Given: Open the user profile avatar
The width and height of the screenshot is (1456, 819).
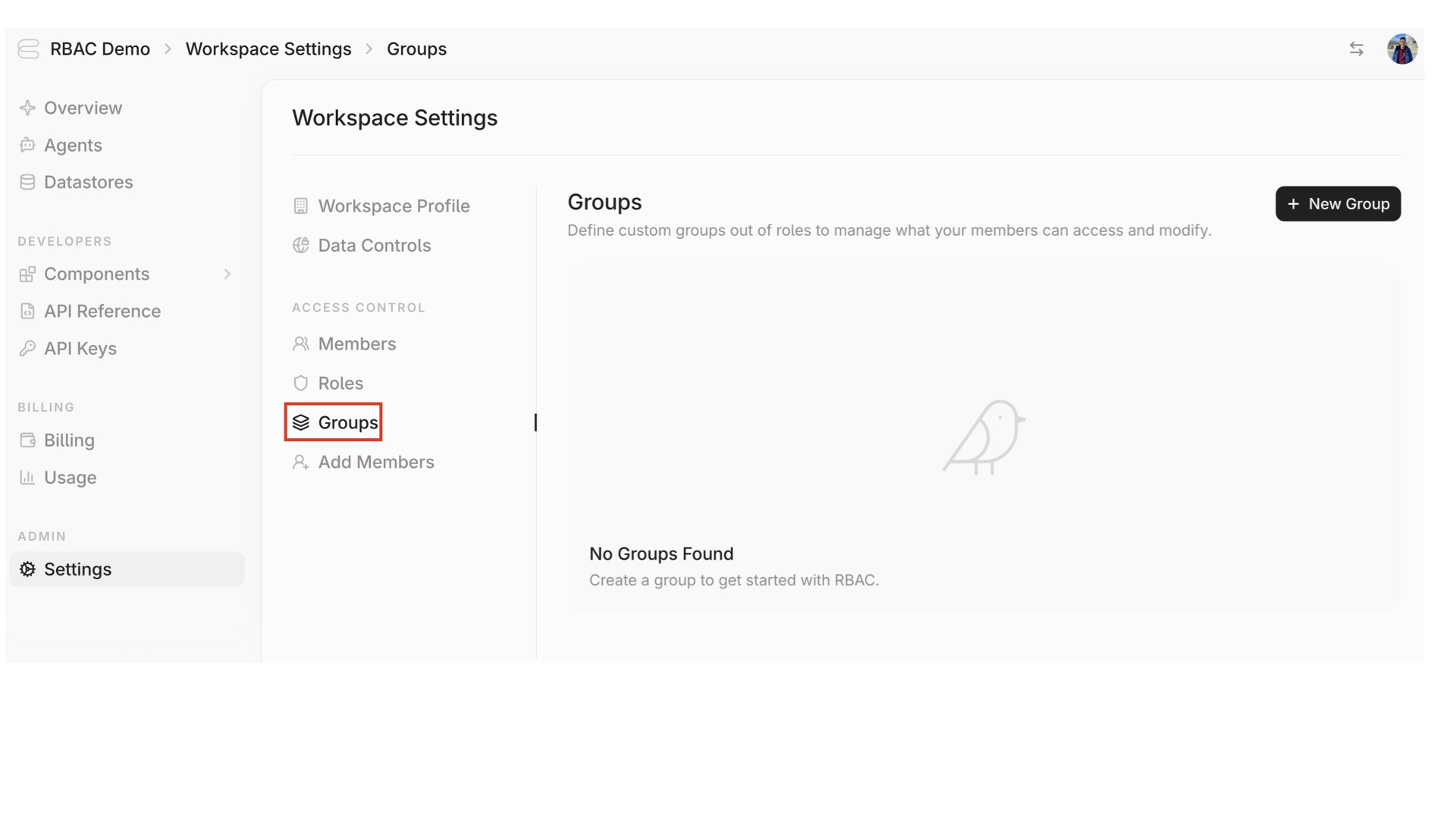Looking at the screenshot, I should click(1401, 49).
